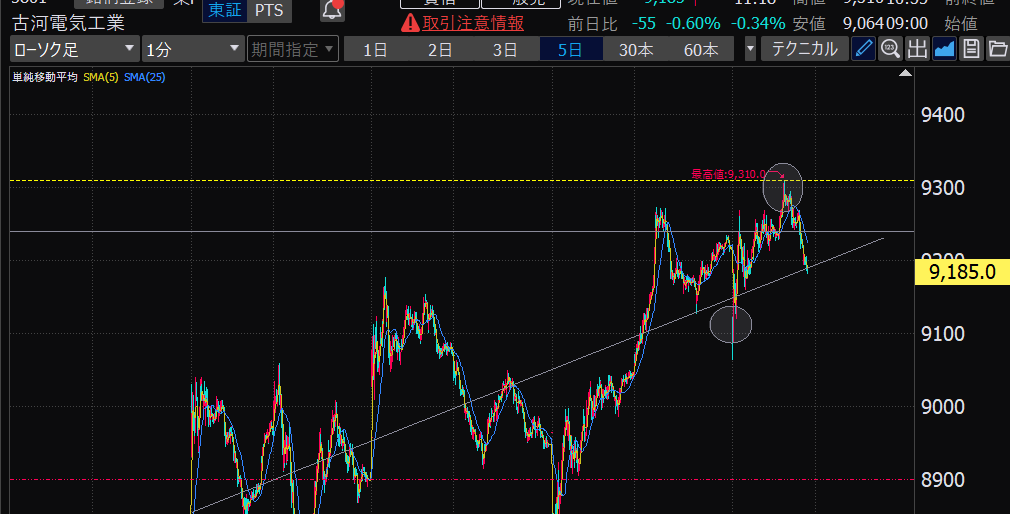Select the 30本 period tab
This screenshot has width=1010, height=514.
635,49
